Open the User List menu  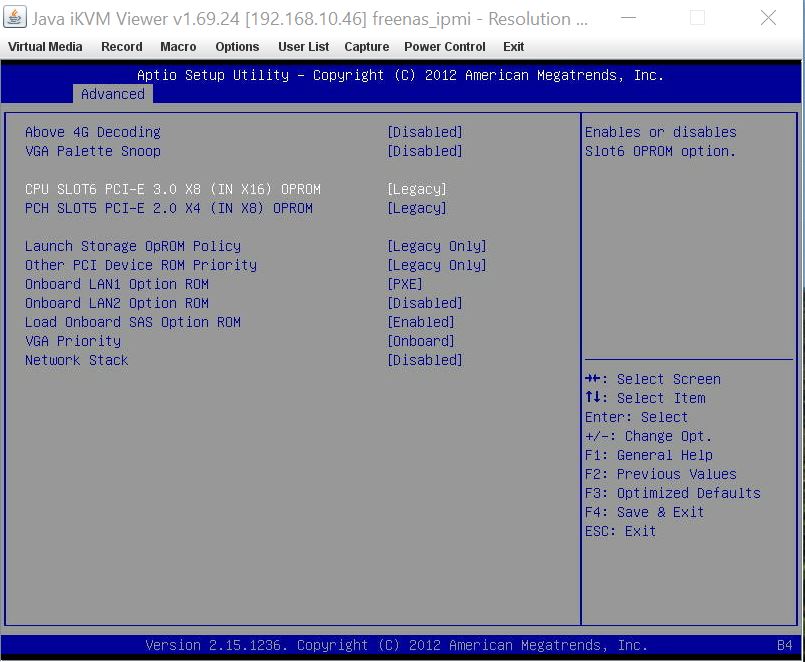pos(303,47)
